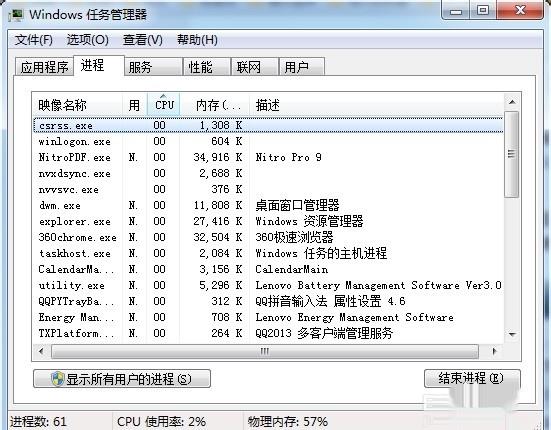Select the dwm.exe process
Image resolution: width=551 pixels, height=430 pixels.
(268, 206)
